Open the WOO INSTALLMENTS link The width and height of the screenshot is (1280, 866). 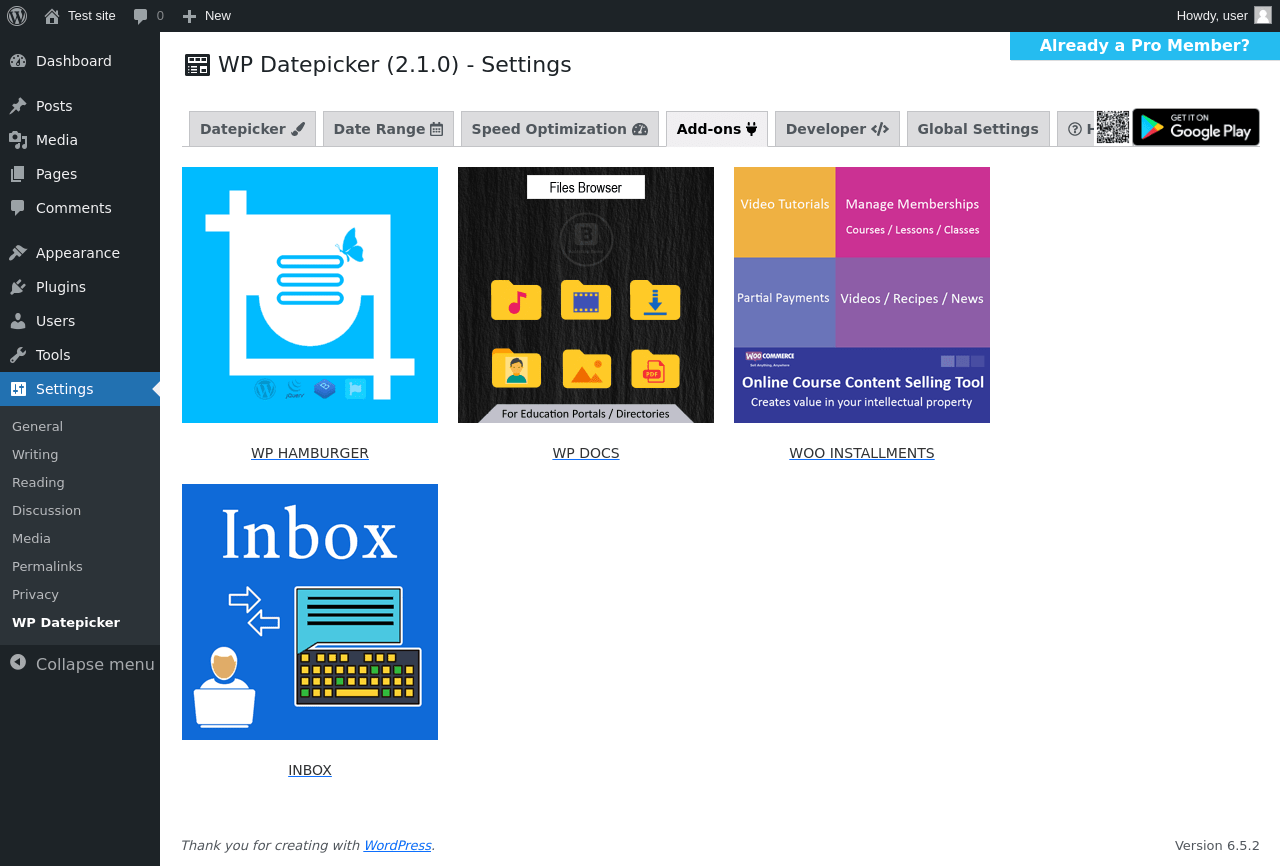(862, 453)
